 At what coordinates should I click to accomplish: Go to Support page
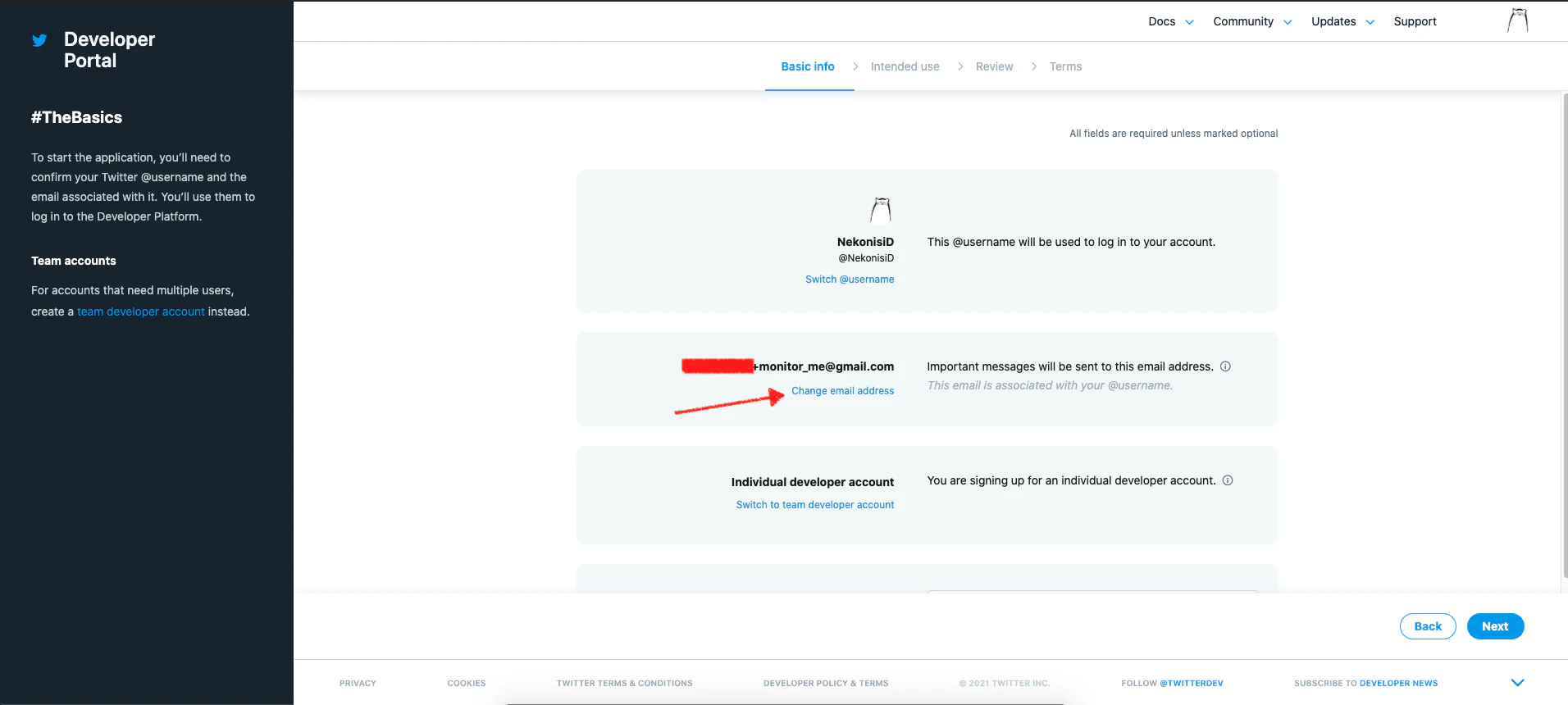point(1415,21)
